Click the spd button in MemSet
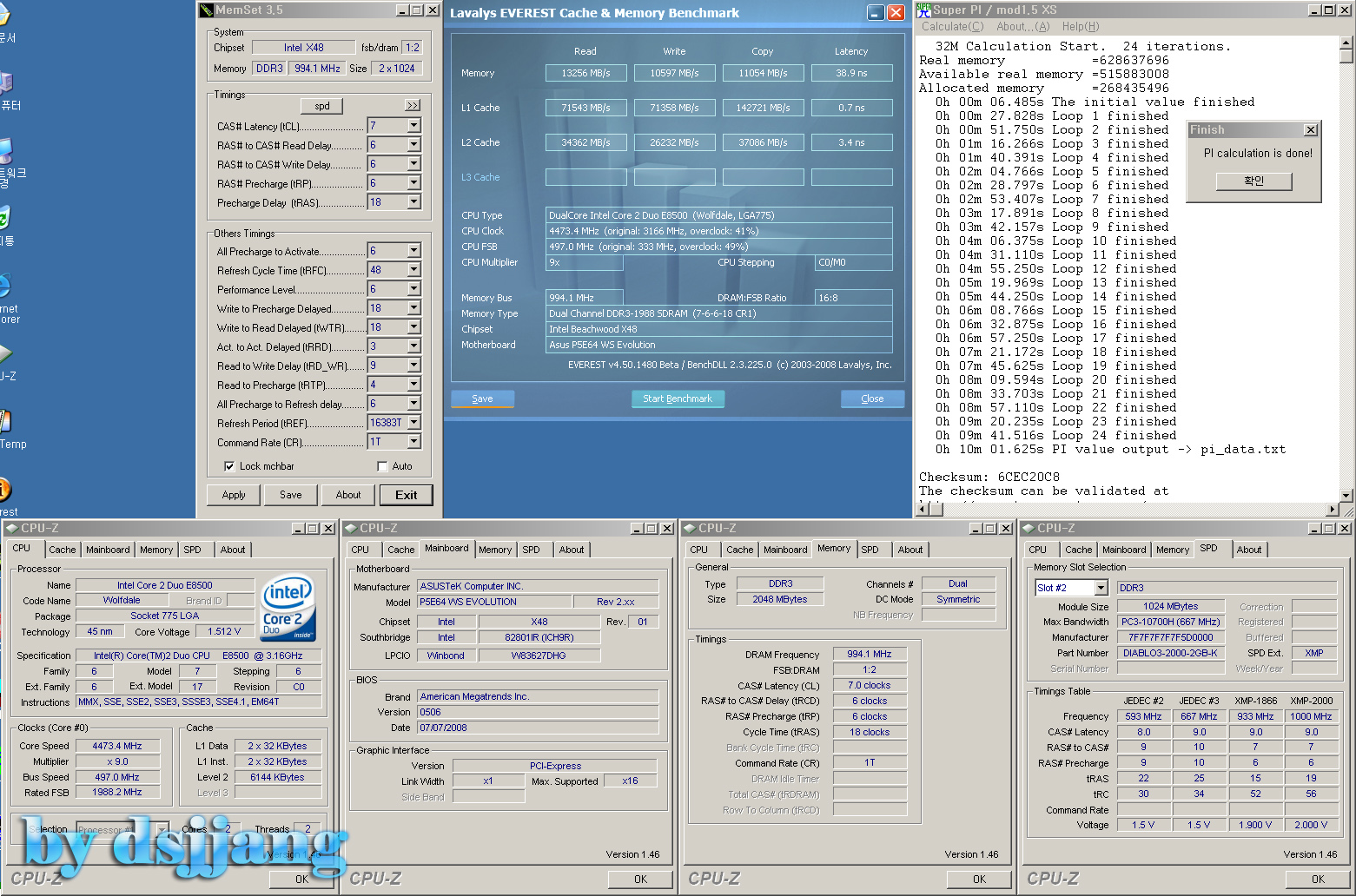 322,106
